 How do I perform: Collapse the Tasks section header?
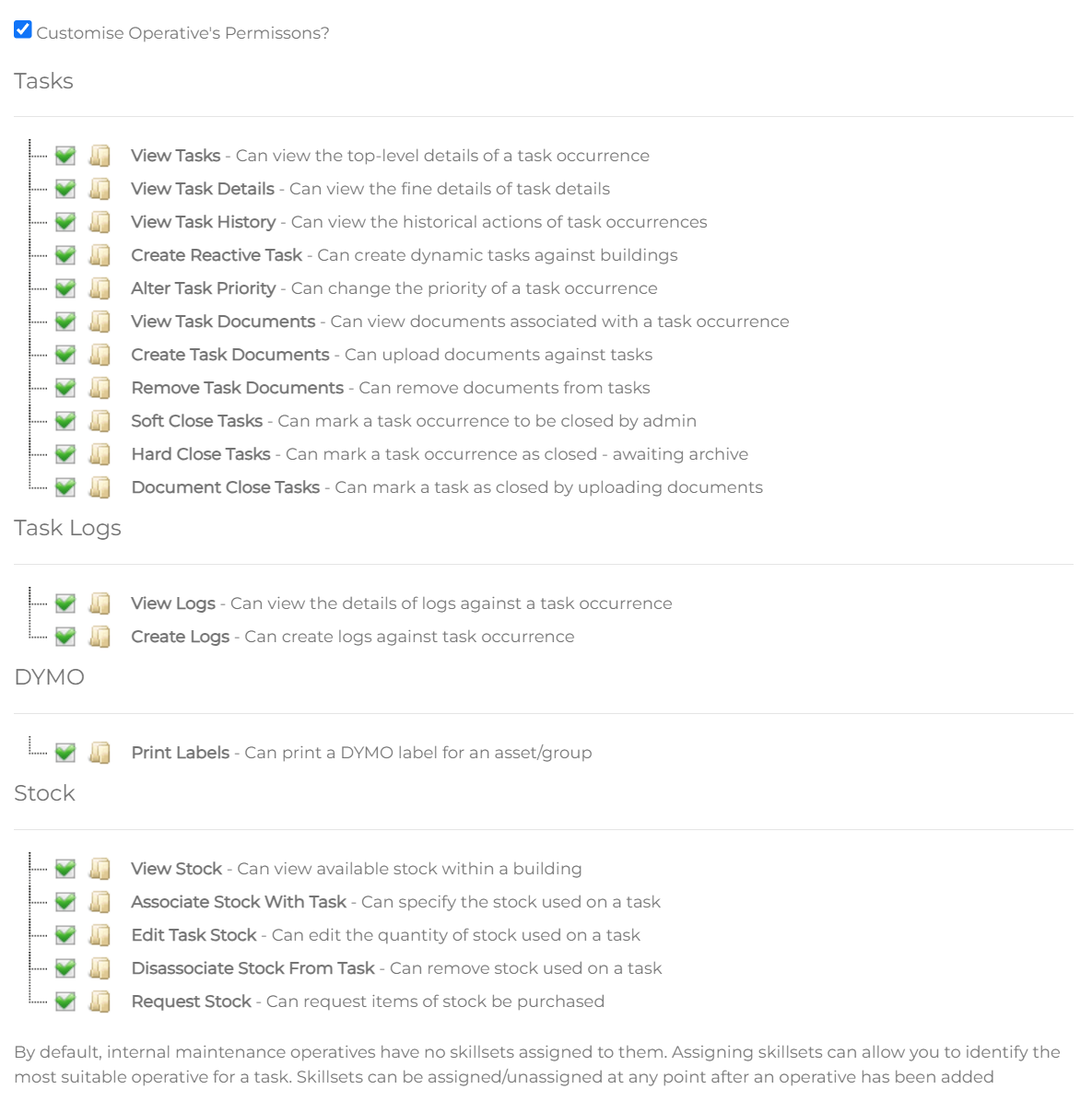(42, 81)
